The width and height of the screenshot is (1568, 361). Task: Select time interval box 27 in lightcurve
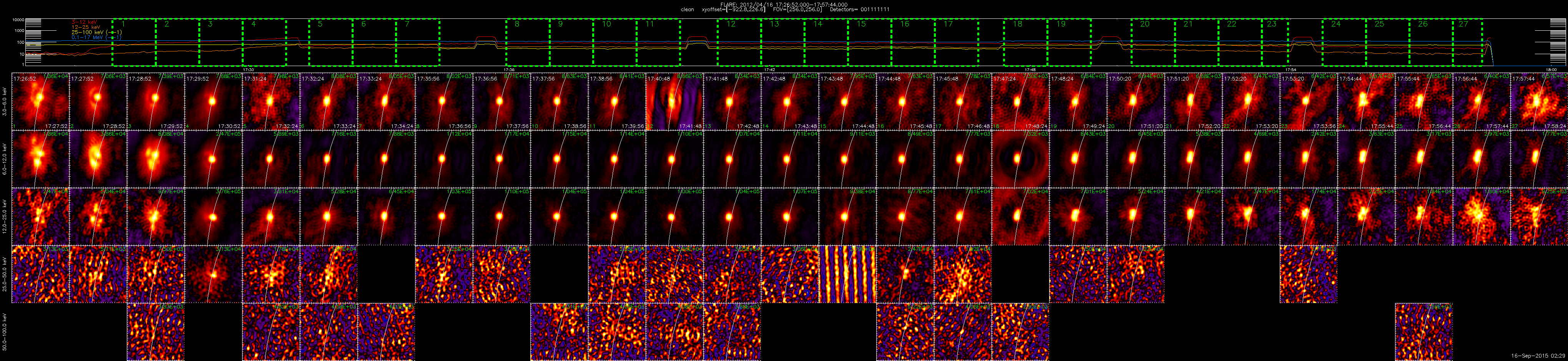point(1467,42)
